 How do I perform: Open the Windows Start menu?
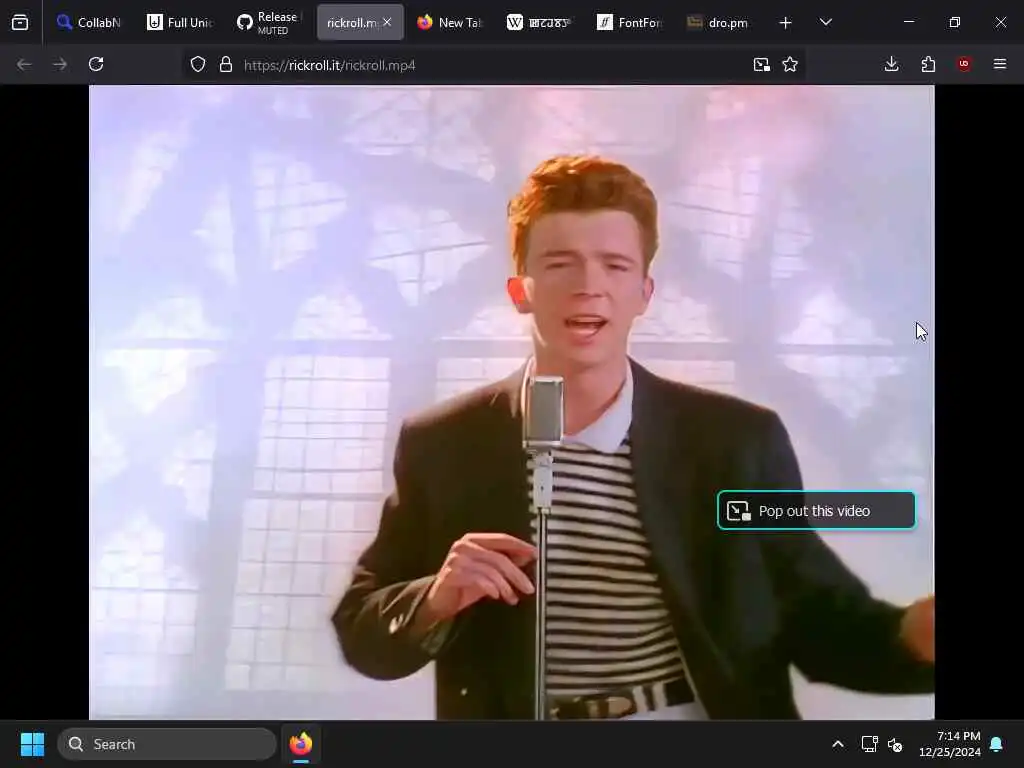tap(33, 744)
